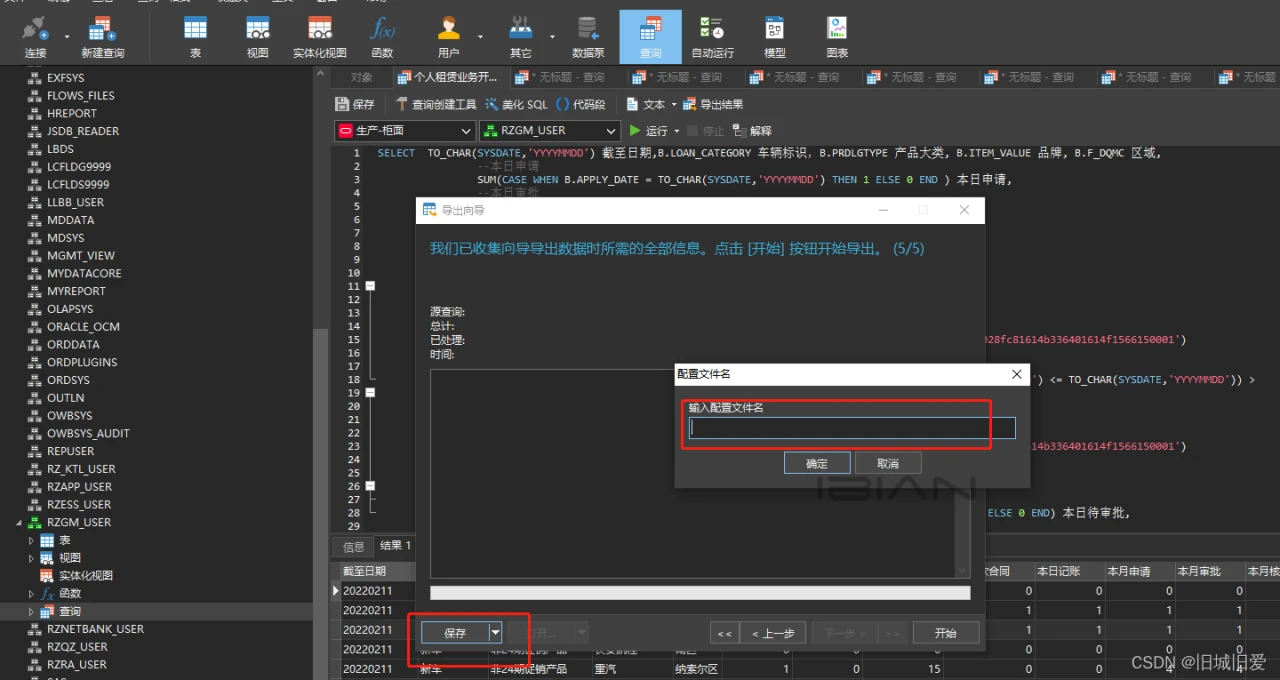Select the 查询 toolbar icon at the top
The height and width of the screenshot is (680, 1280).
[650, 37]
